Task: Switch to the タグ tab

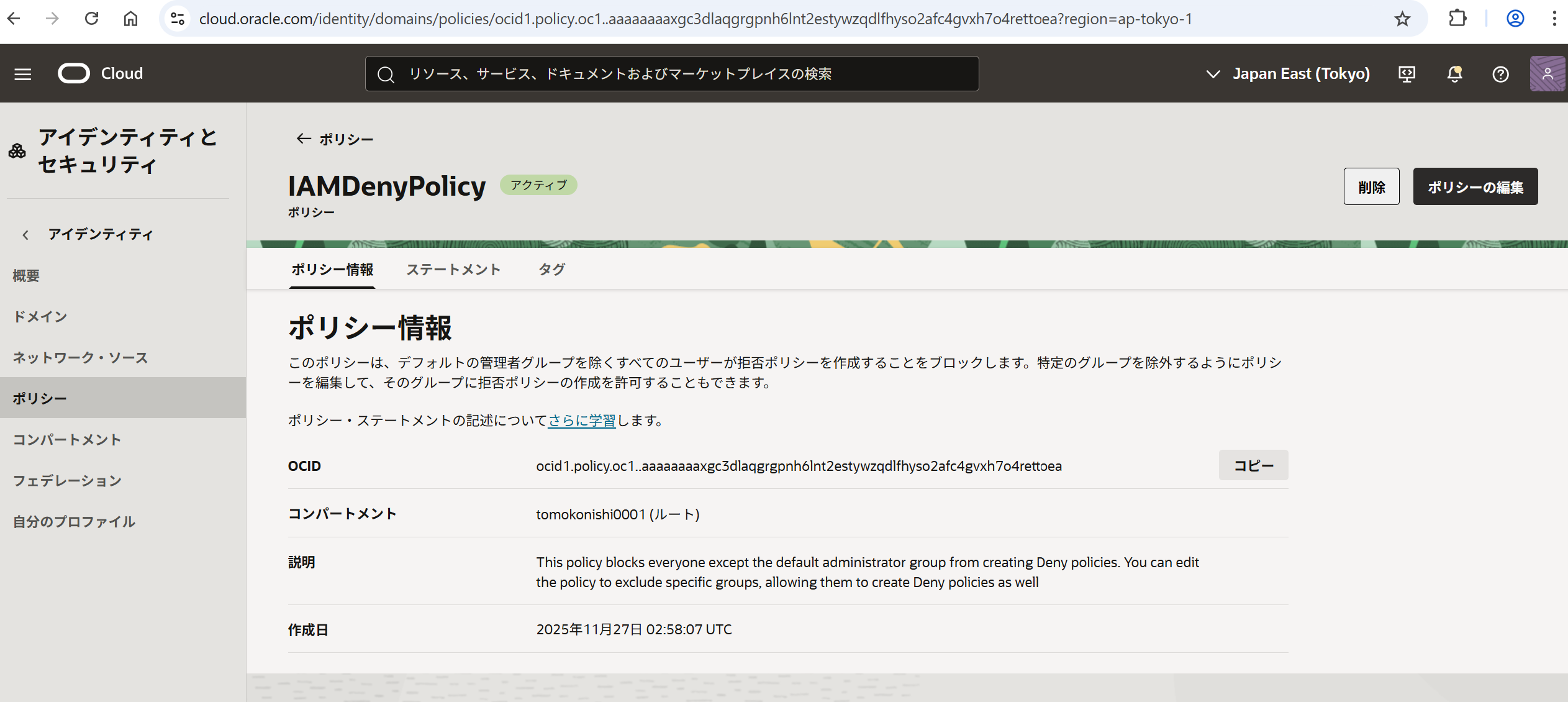Action: coord(551,270)
